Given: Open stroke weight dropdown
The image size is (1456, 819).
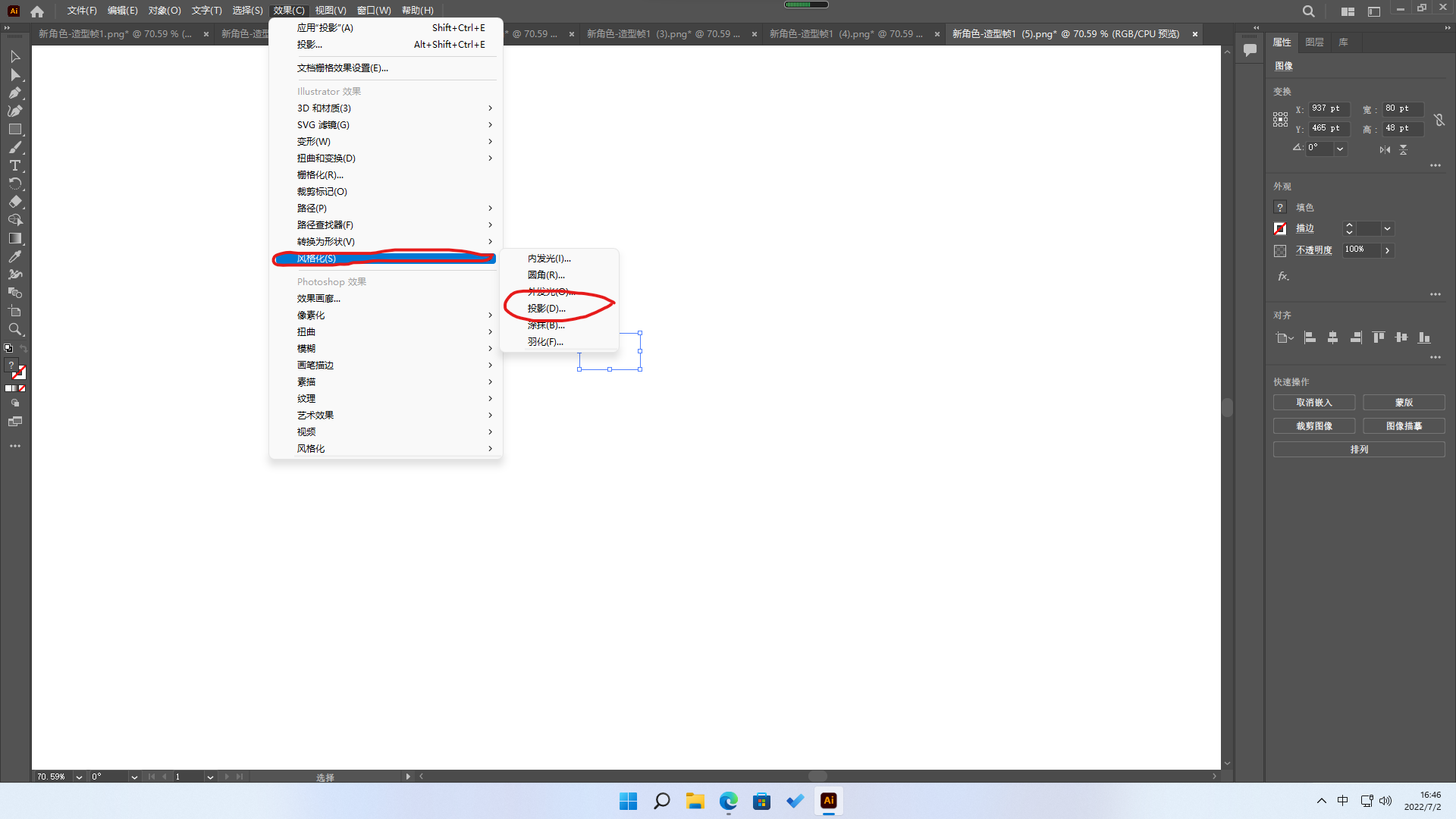Looking at the screenshot, I should [x=1387, y=228].
